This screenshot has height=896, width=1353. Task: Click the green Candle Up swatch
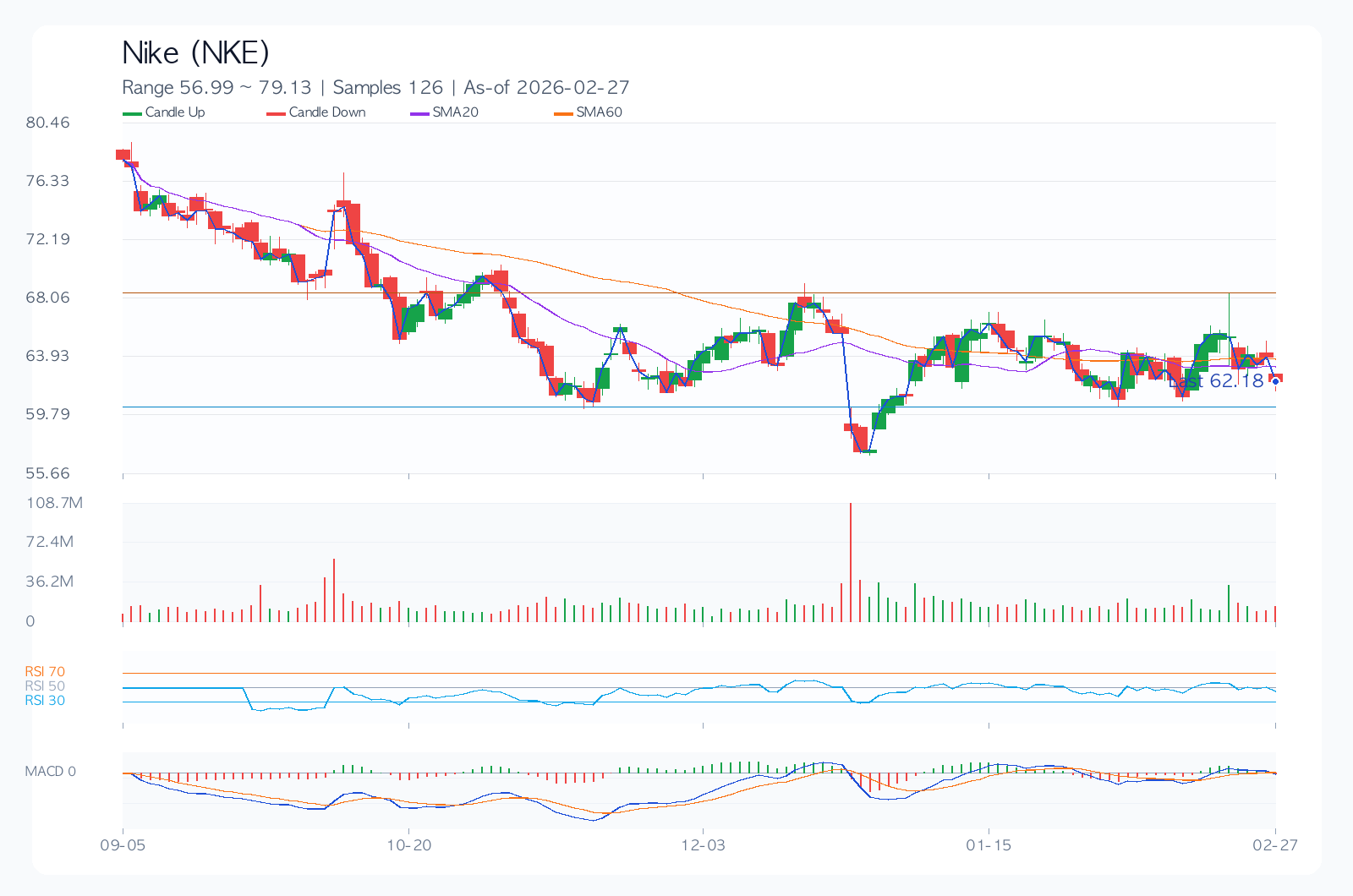coord(133,113)
